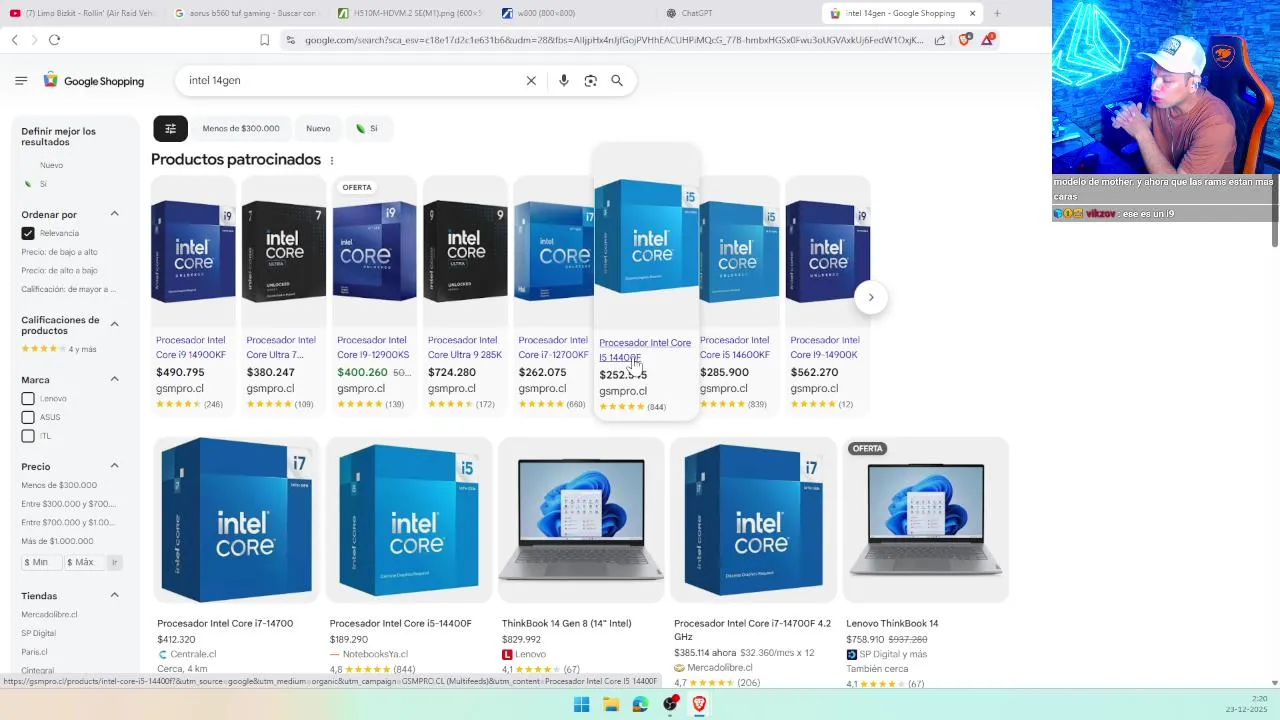Screen dimensions: 1280x720
Task: Open Brave Rewards triangle icon
Action: (x=988, y=39)
